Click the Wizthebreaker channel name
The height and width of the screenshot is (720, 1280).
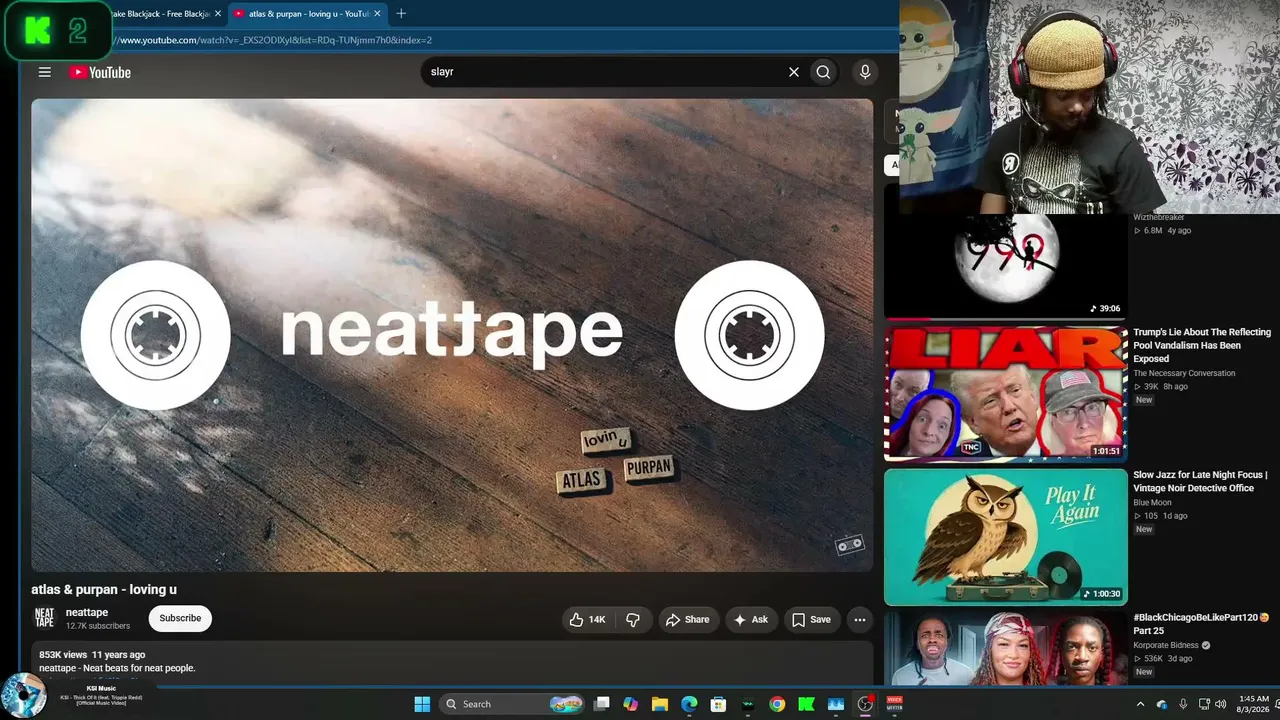pos(1158,217)
